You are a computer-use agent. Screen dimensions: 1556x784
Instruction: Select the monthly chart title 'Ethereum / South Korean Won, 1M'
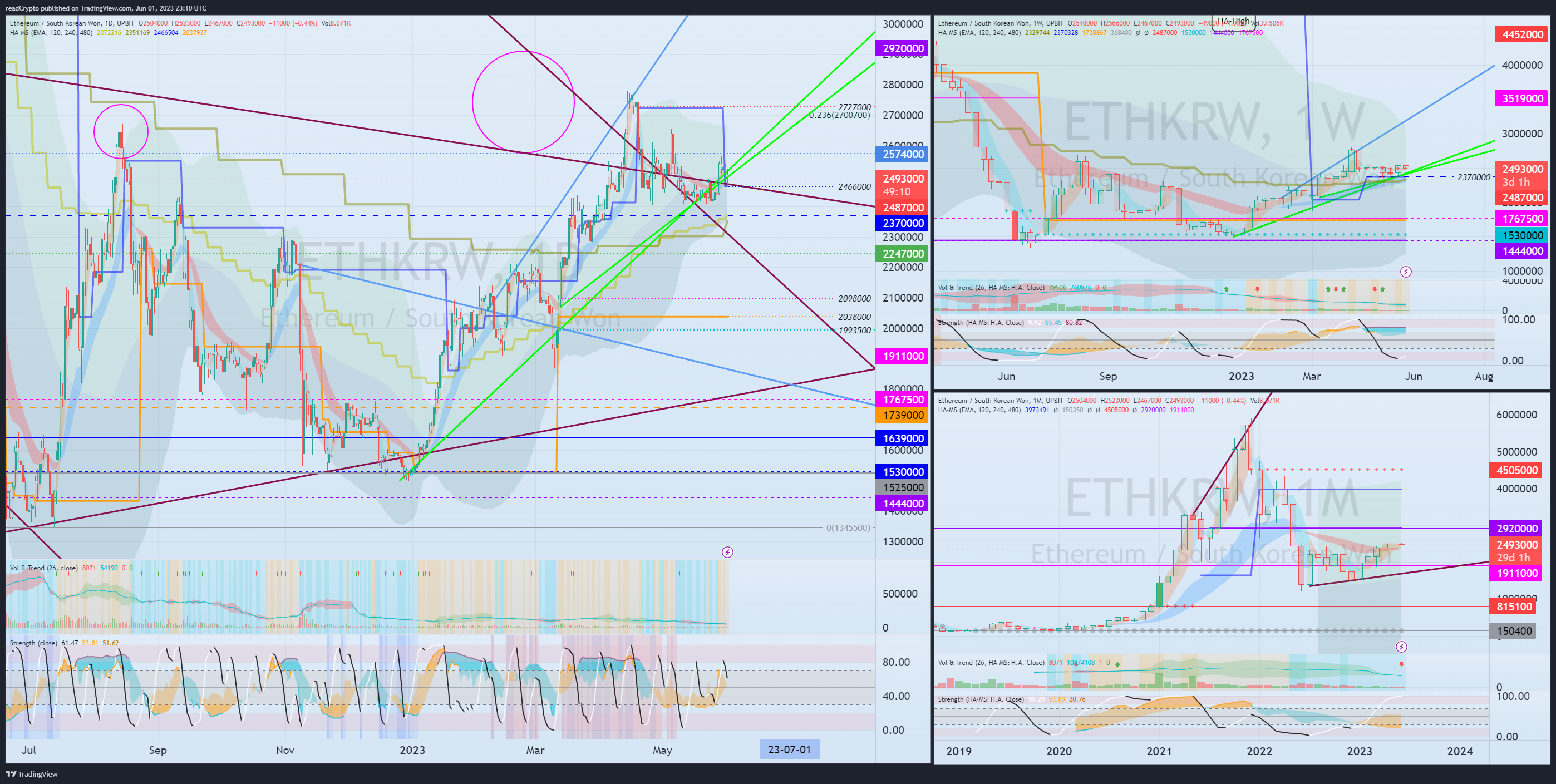991,401
